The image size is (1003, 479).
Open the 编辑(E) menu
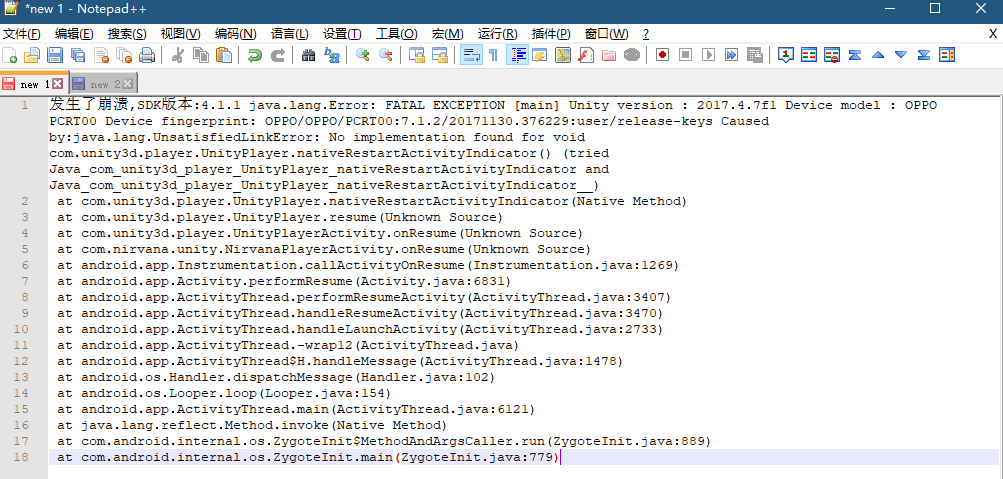tap(74, 34)
